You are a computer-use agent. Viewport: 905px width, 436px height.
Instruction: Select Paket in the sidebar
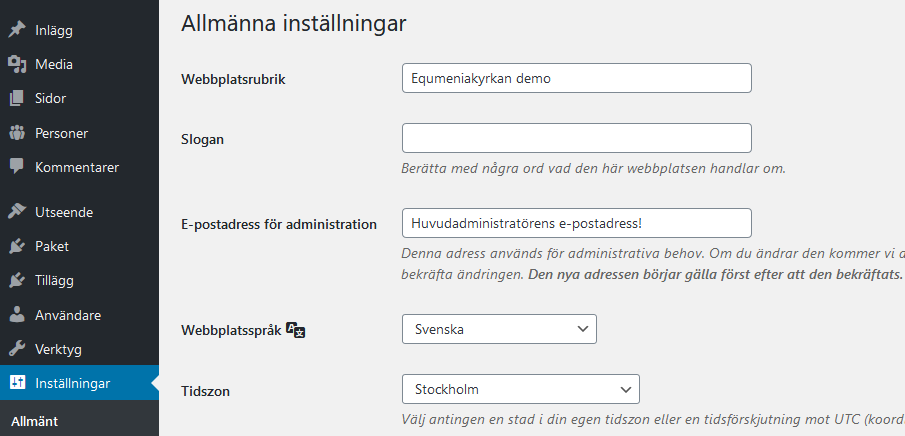pyautogui.click(x=79, y=247)
